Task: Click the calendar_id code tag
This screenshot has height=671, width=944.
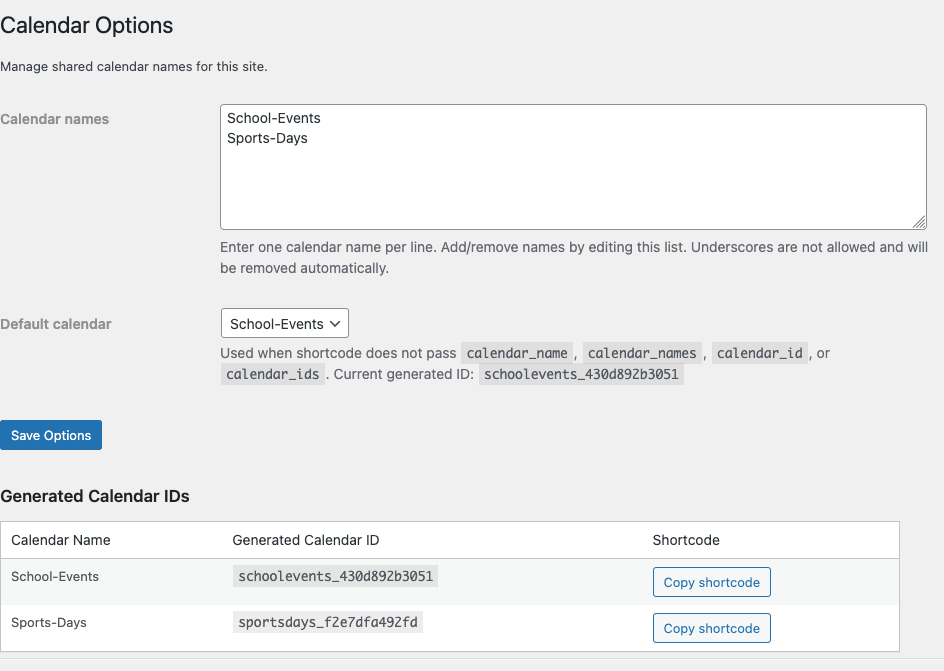Action: (x=760, y=353)
